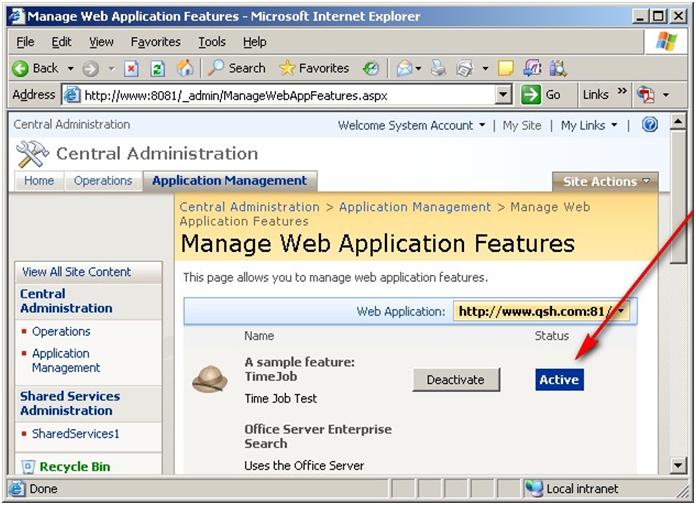Open the address bar URL dropdown
Image resolution: width=696 pixels, height=505 pixels.
click(x=503, y=95)
